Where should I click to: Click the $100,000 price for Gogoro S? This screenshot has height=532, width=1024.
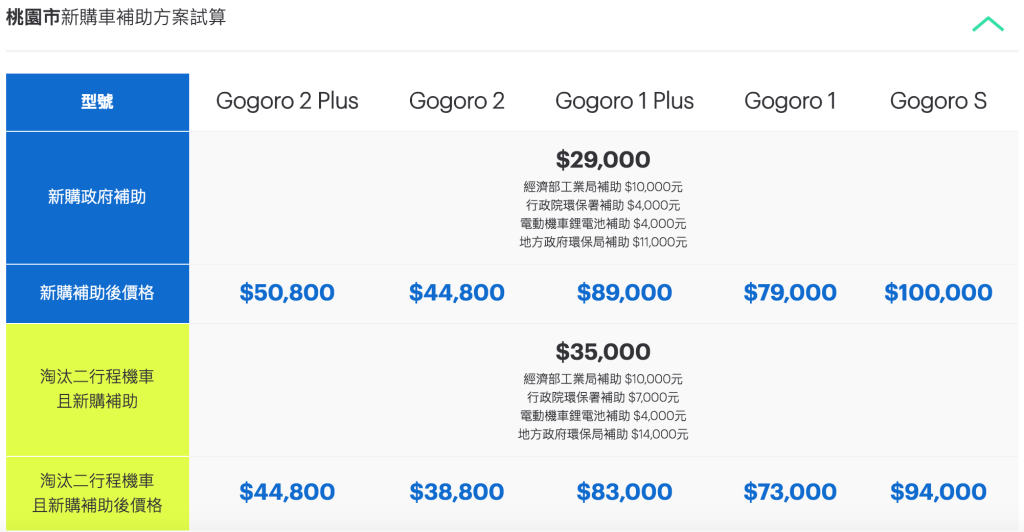938,293
